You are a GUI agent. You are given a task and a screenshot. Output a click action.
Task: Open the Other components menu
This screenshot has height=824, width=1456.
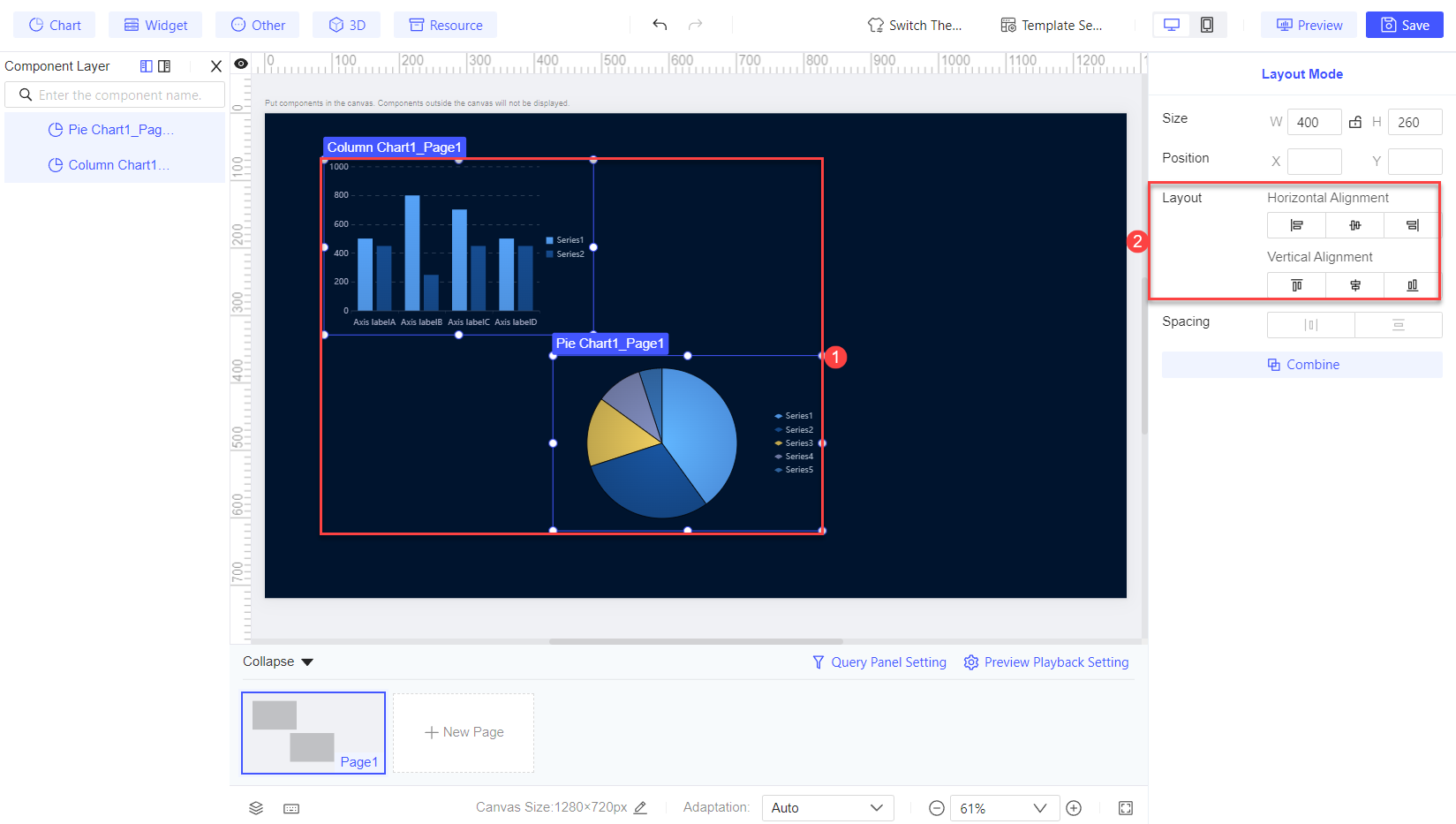click(x=258, y=25)
